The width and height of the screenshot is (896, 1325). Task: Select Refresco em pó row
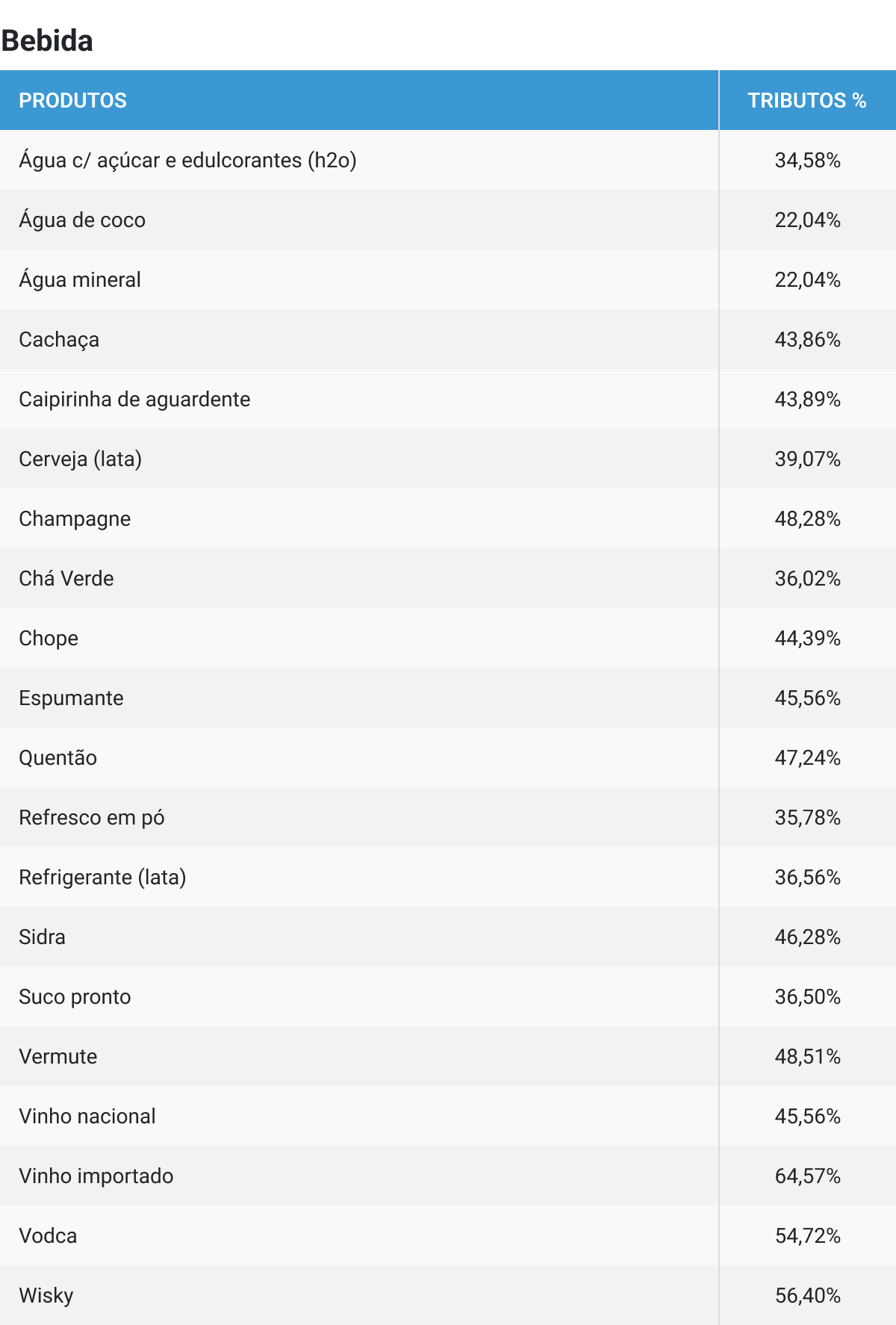[91, 818]
